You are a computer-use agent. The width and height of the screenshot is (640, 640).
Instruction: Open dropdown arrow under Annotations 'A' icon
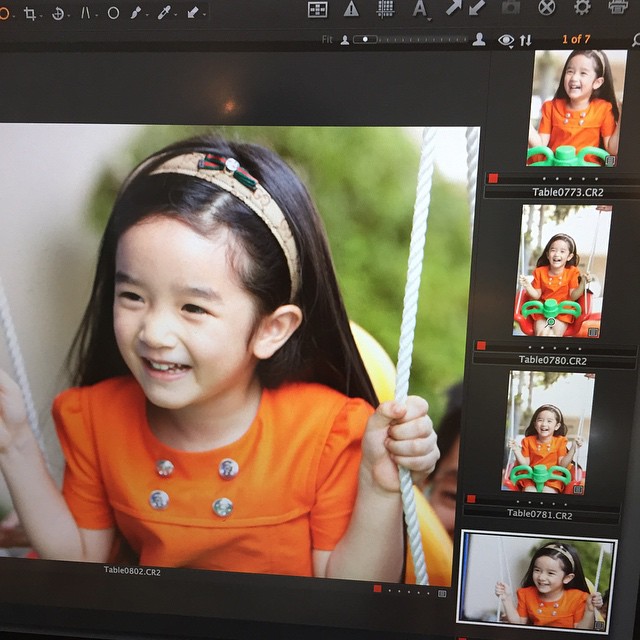pos(429,19)
